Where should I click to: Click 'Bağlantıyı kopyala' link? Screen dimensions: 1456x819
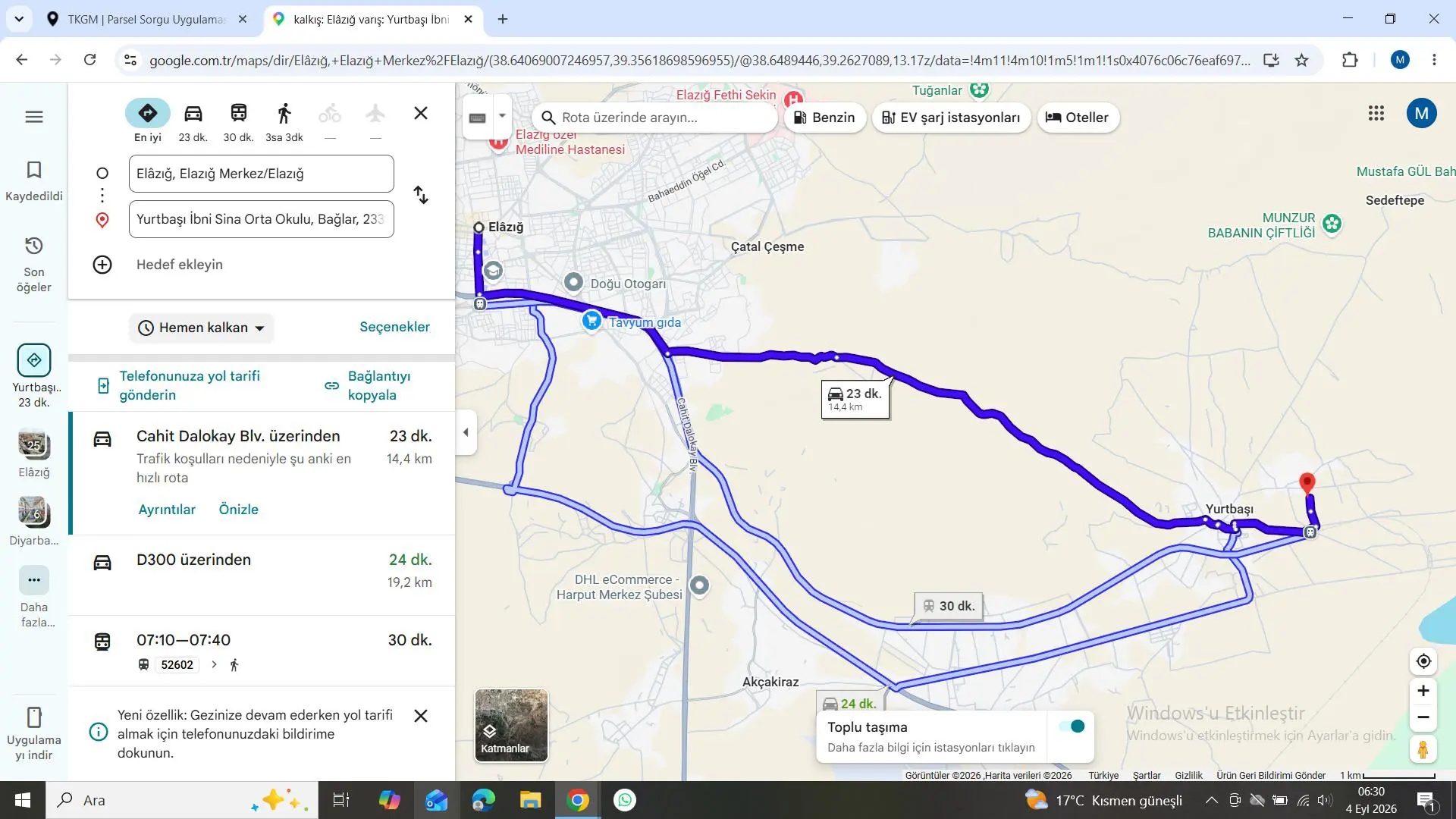click(379, 385)
